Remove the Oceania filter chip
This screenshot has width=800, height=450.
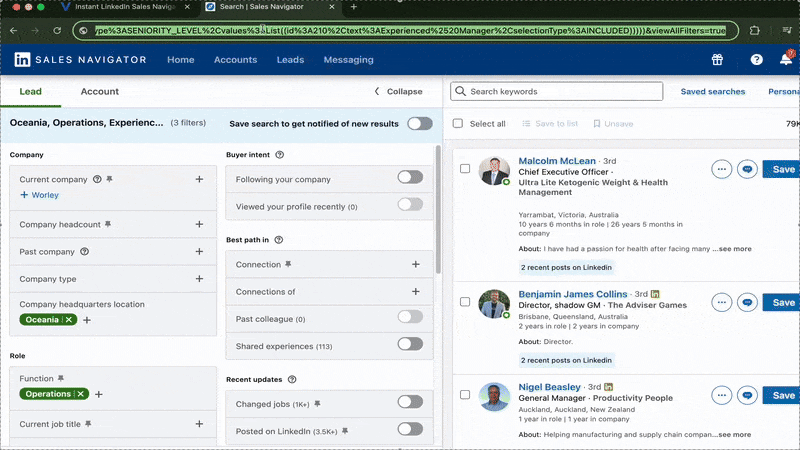(69, 320)
